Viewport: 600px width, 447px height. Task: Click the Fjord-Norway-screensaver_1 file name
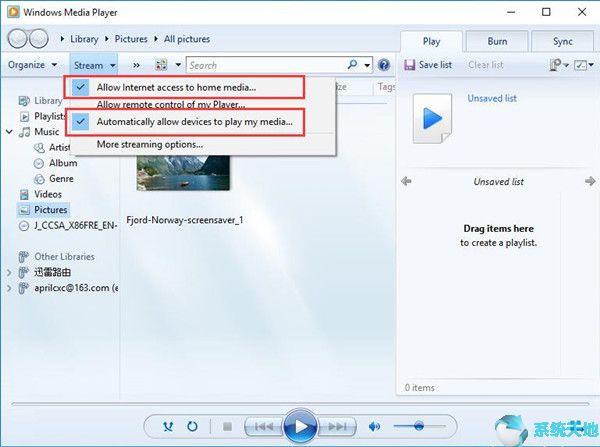pyautogui.click(x=184, y=220)
